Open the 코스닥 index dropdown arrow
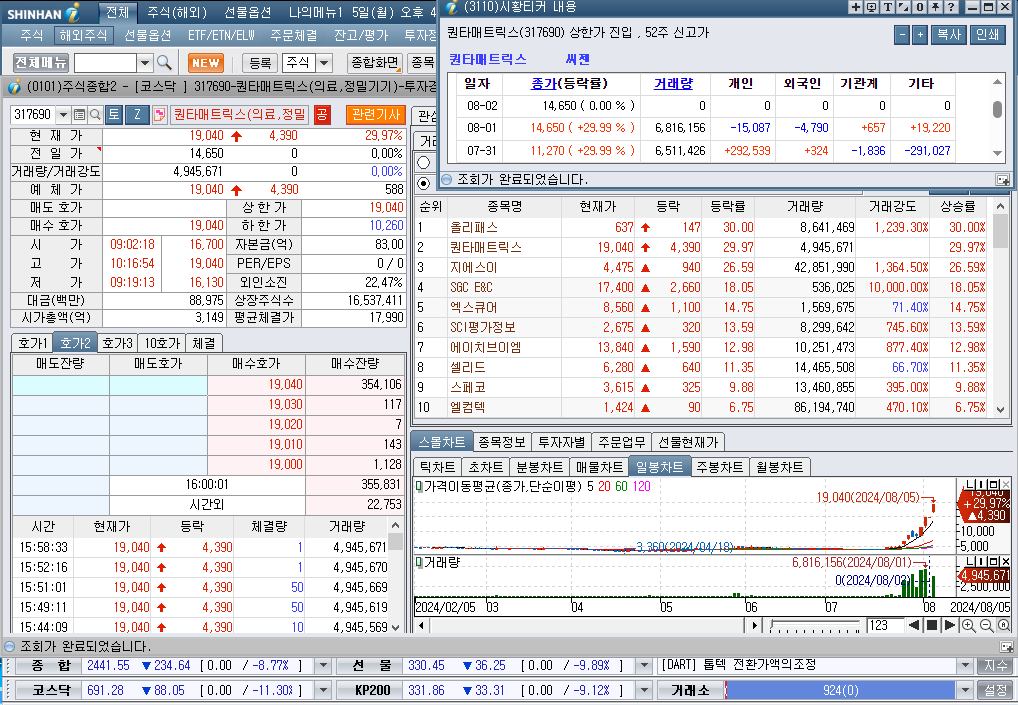This screenshot has height=705, width=1018. pos(323,690)
